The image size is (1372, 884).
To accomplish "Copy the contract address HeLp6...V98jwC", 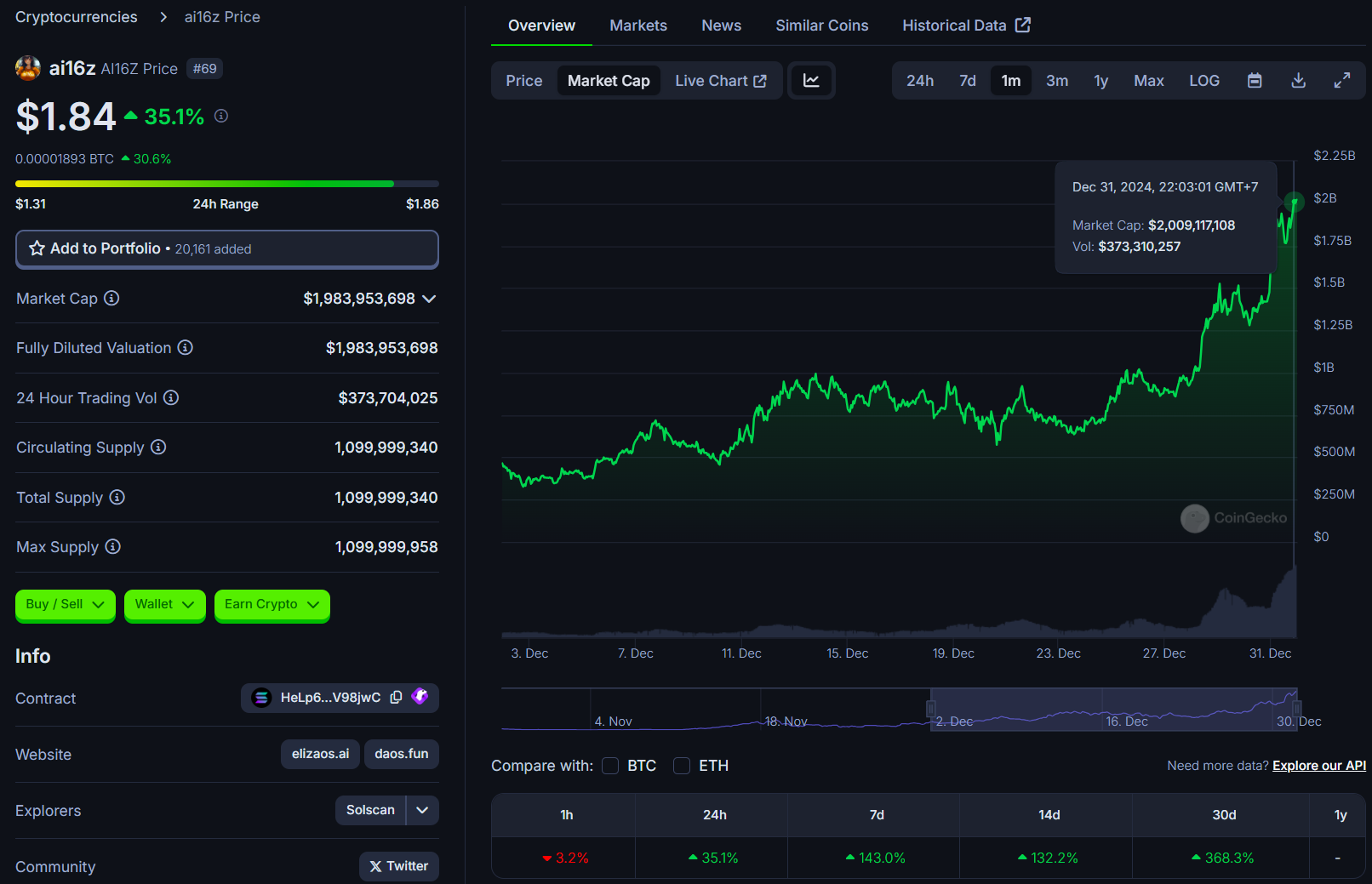I will click(397, 698).
